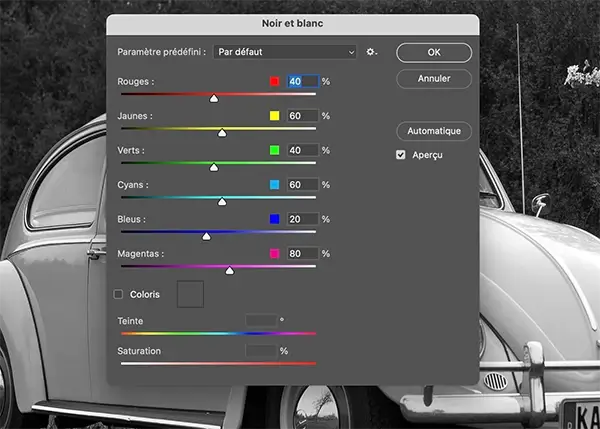
Task: Click the Rouges slider handle
Action: [214, 98]
